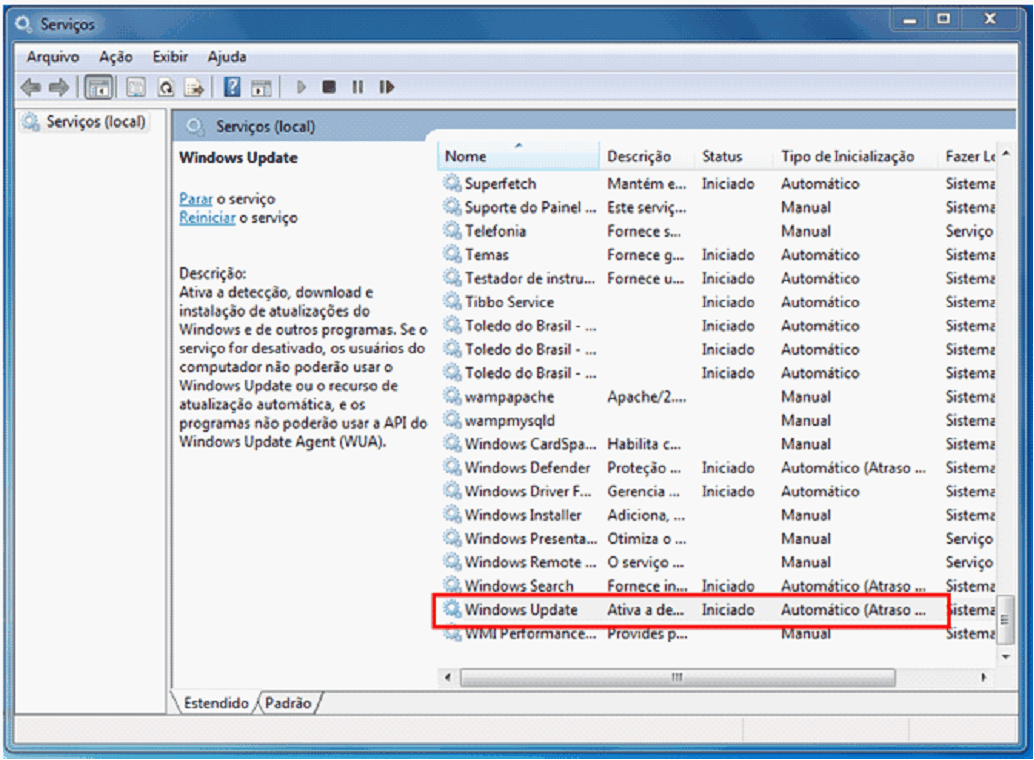Click the blue Help toolbar icon
1034x760 pixels.
(x=232, y=88)
